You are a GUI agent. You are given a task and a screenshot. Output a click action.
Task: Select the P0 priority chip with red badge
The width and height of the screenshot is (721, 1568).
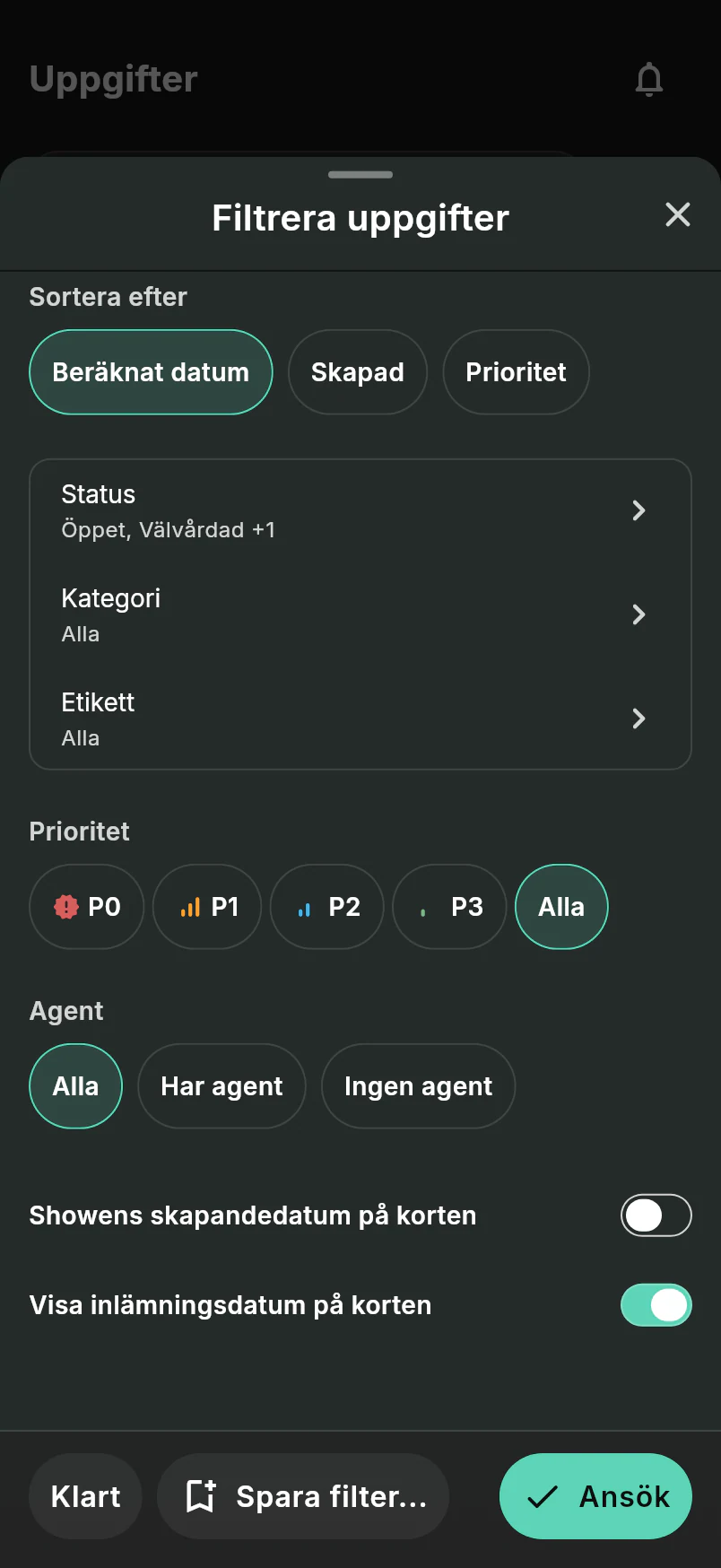[87, 907]
